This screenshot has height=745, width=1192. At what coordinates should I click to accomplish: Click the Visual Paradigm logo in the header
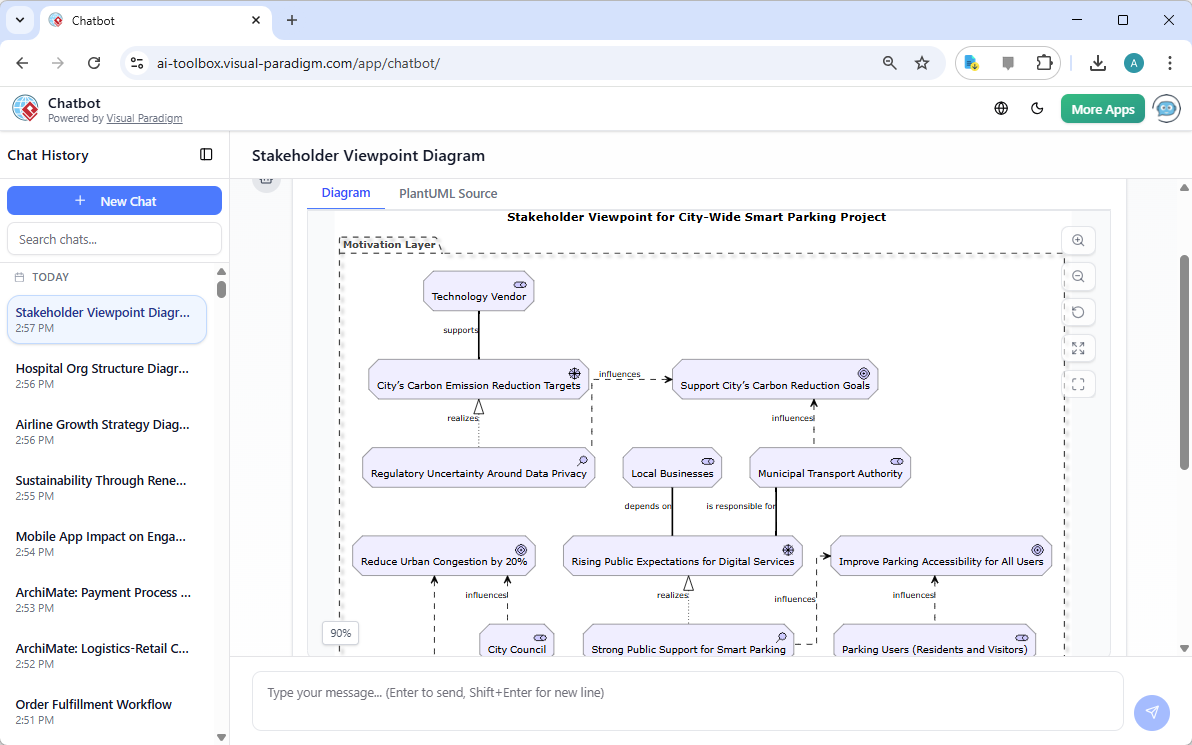[25, 108]
